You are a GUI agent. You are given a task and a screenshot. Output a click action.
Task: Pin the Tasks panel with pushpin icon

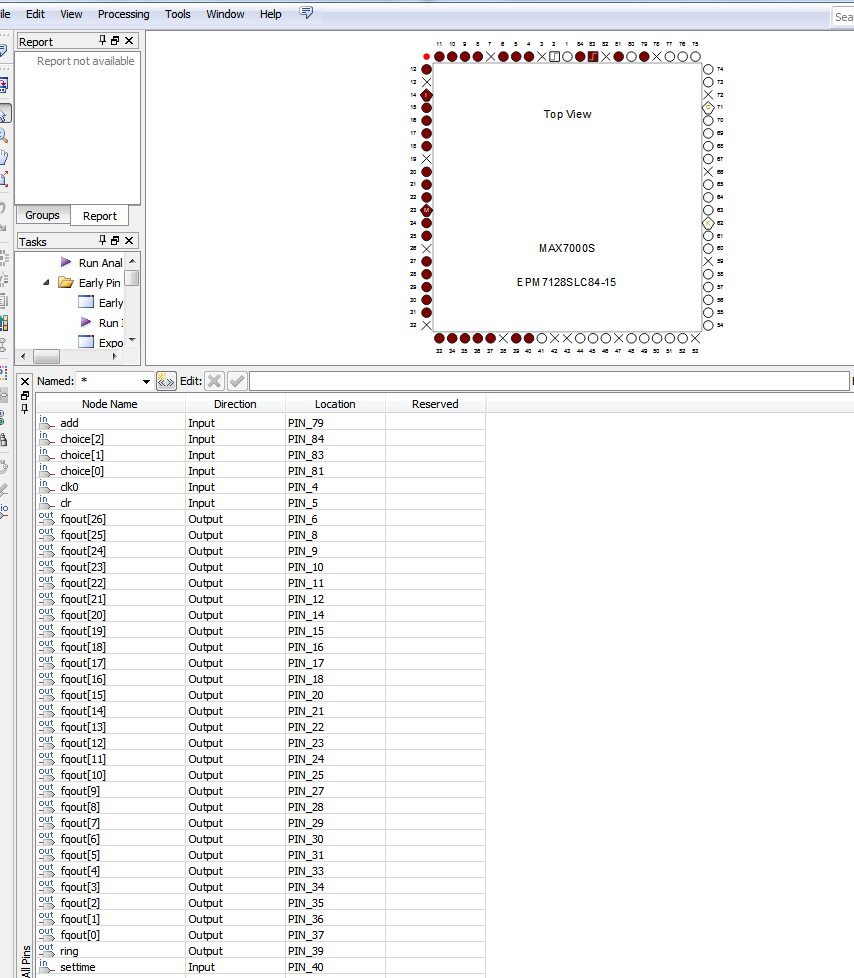pos(103,241)
